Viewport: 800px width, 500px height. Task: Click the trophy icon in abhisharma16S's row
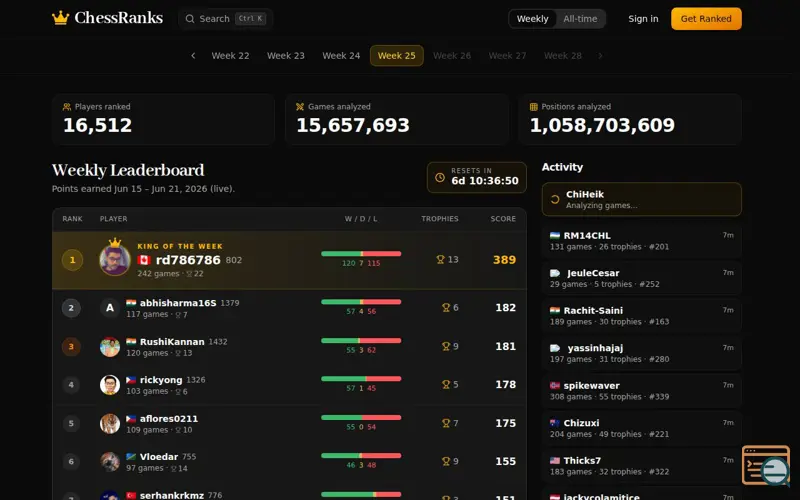[x=446, y=307]
